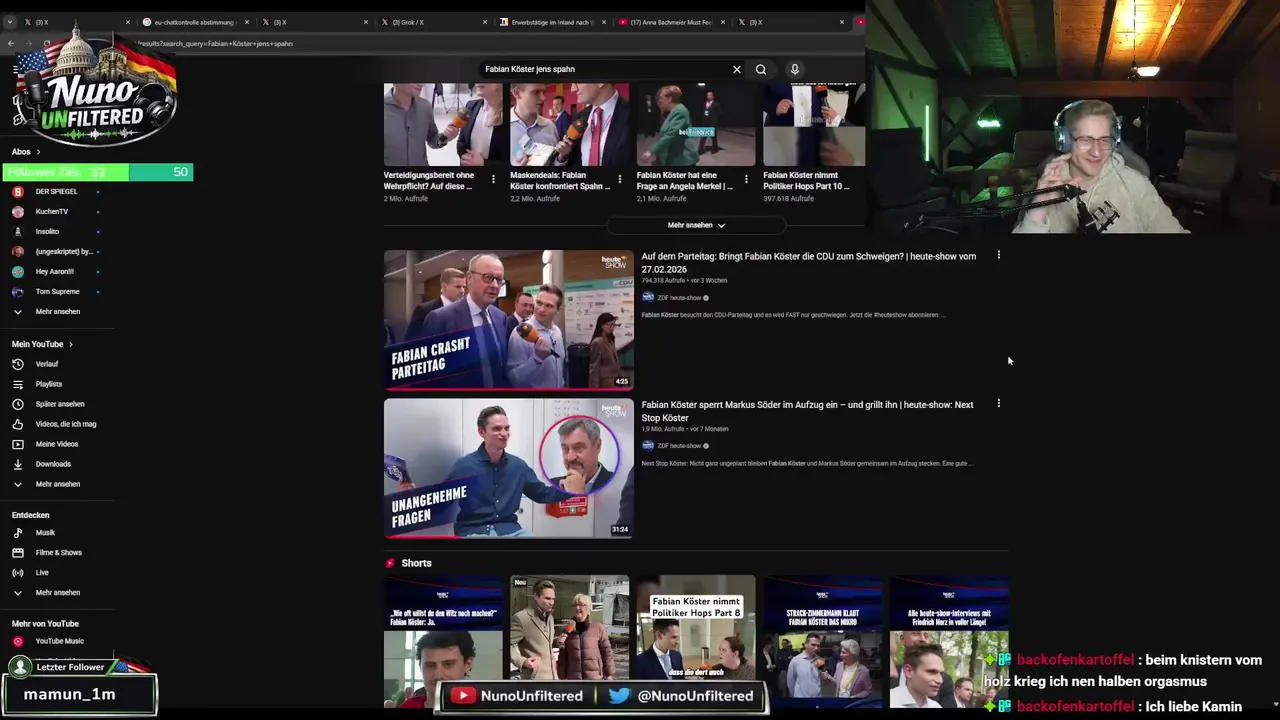Screen dimensions: 1280x720
Task: Switch to the Anna Bachmeier YouTube tab
Action: (x=670, y=22)
